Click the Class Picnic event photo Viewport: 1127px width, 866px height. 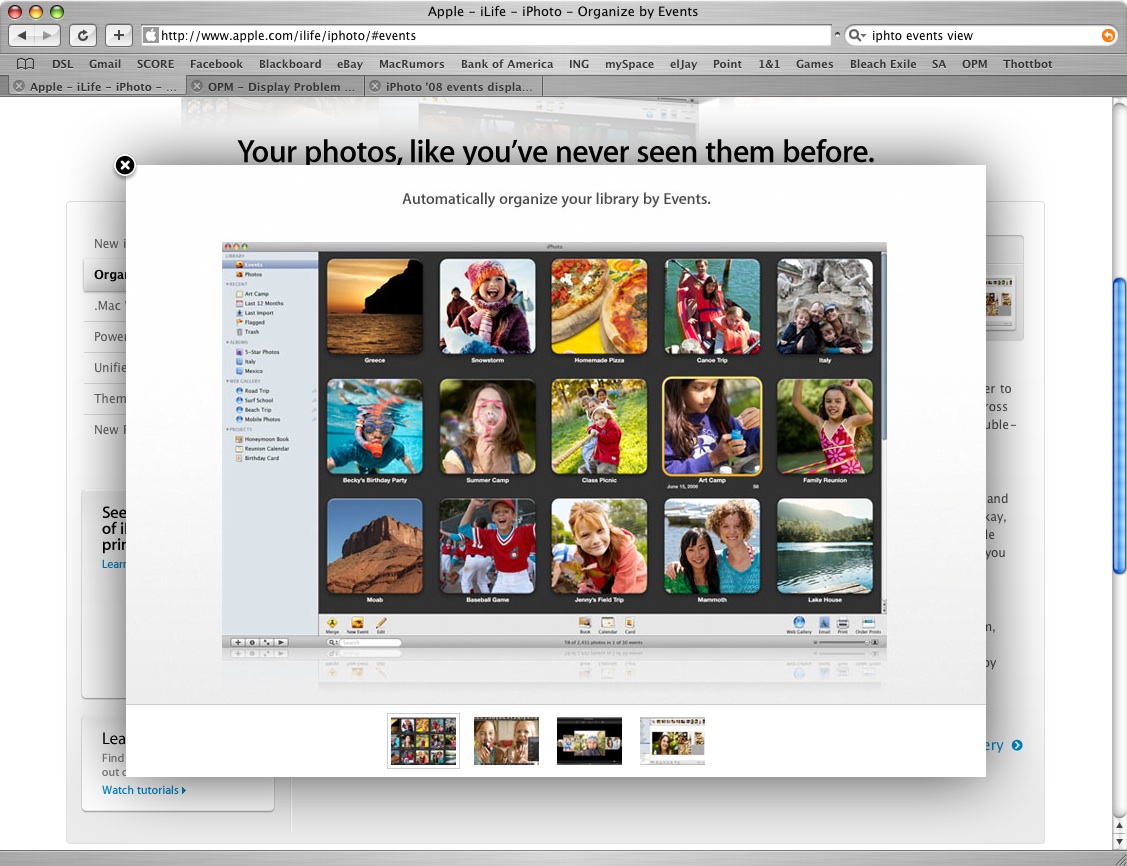click(x=599, y=426)
